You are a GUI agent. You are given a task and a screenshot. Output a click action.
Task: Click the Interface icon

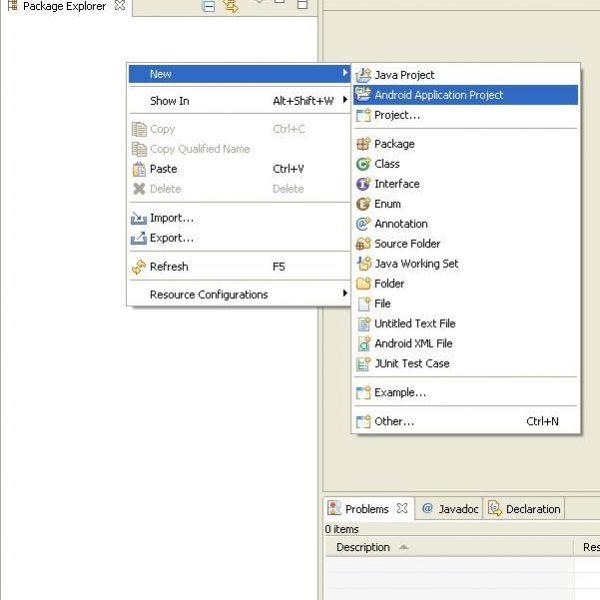[x=363, y=184]
